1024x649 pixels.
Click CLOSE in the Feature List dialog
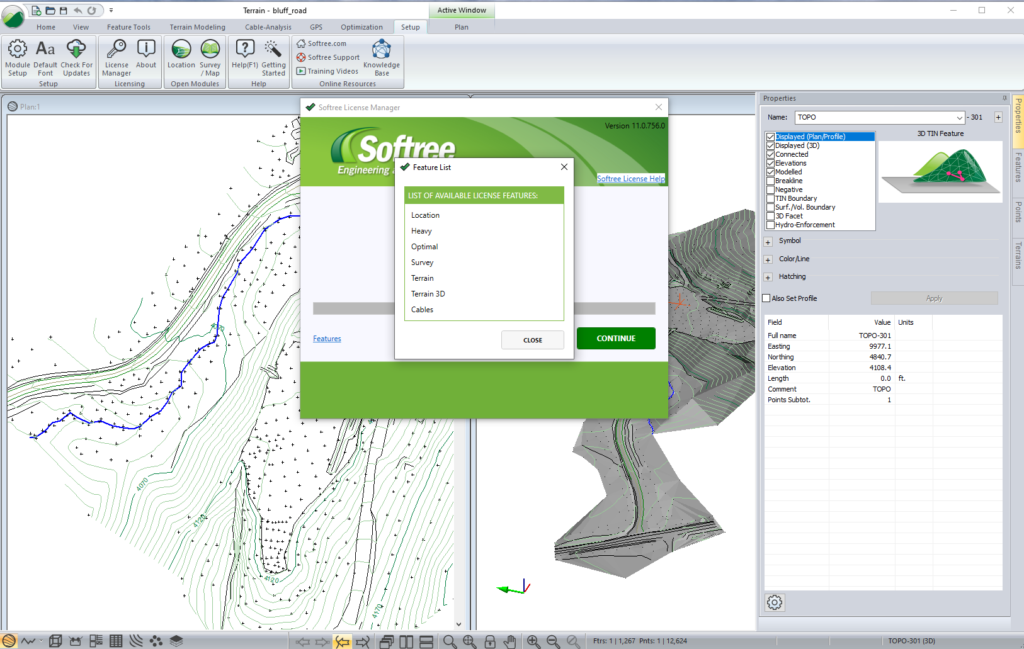(x=532, y=340)
